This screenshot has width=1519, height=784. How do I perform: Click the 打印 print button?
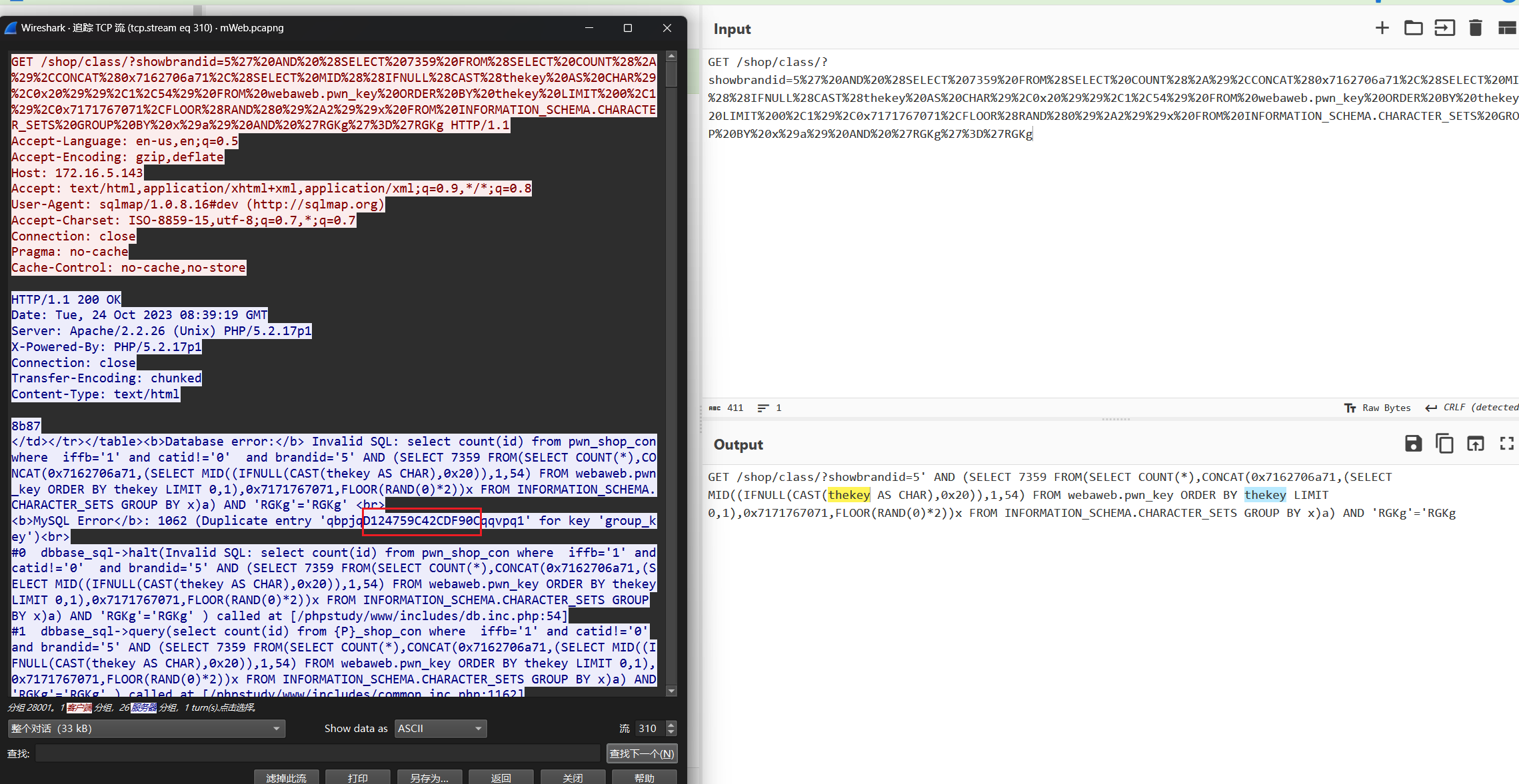(357, 777)
